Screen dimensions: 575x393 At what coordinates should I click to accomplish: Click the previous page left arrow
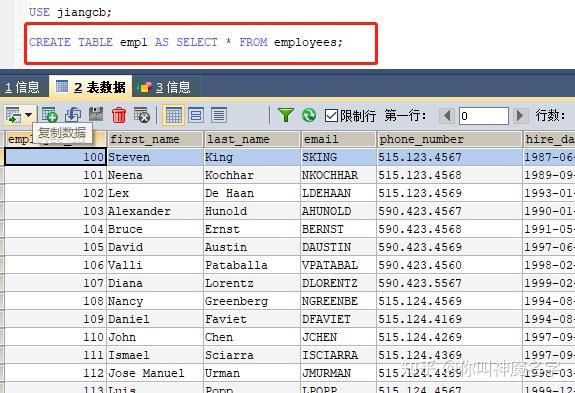pos(447,116)
